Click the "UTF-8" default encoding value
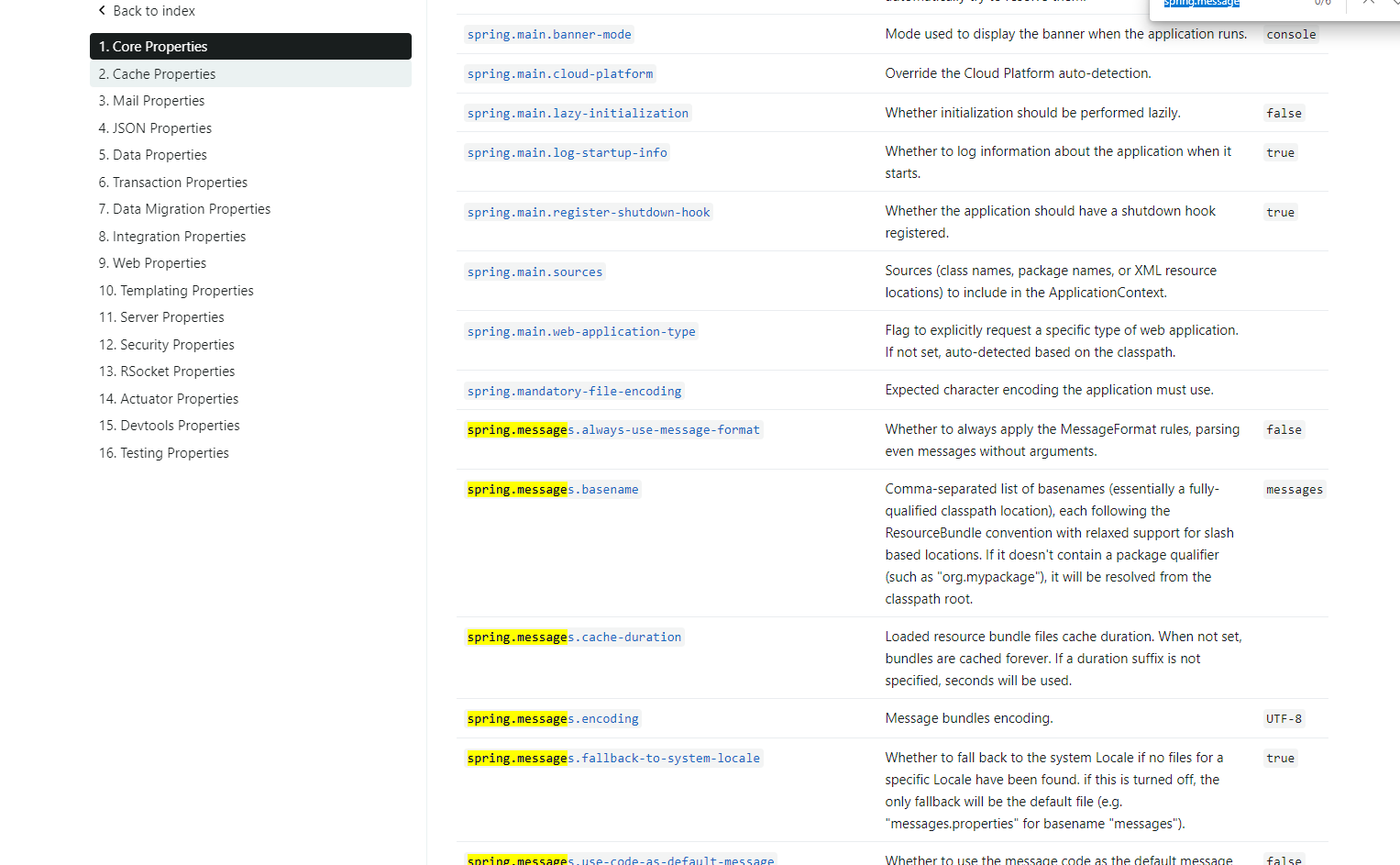1400x865 pixels. 1284,719
